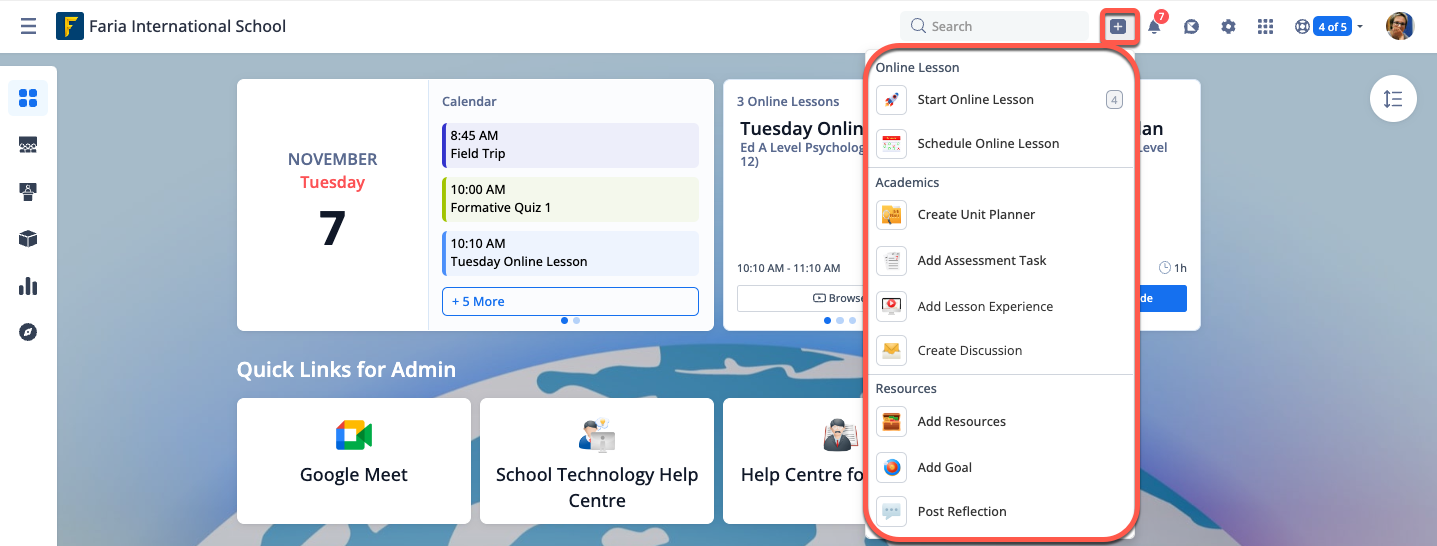
Task: Open the compass explore sidebar icon
Action: (28, 332)
